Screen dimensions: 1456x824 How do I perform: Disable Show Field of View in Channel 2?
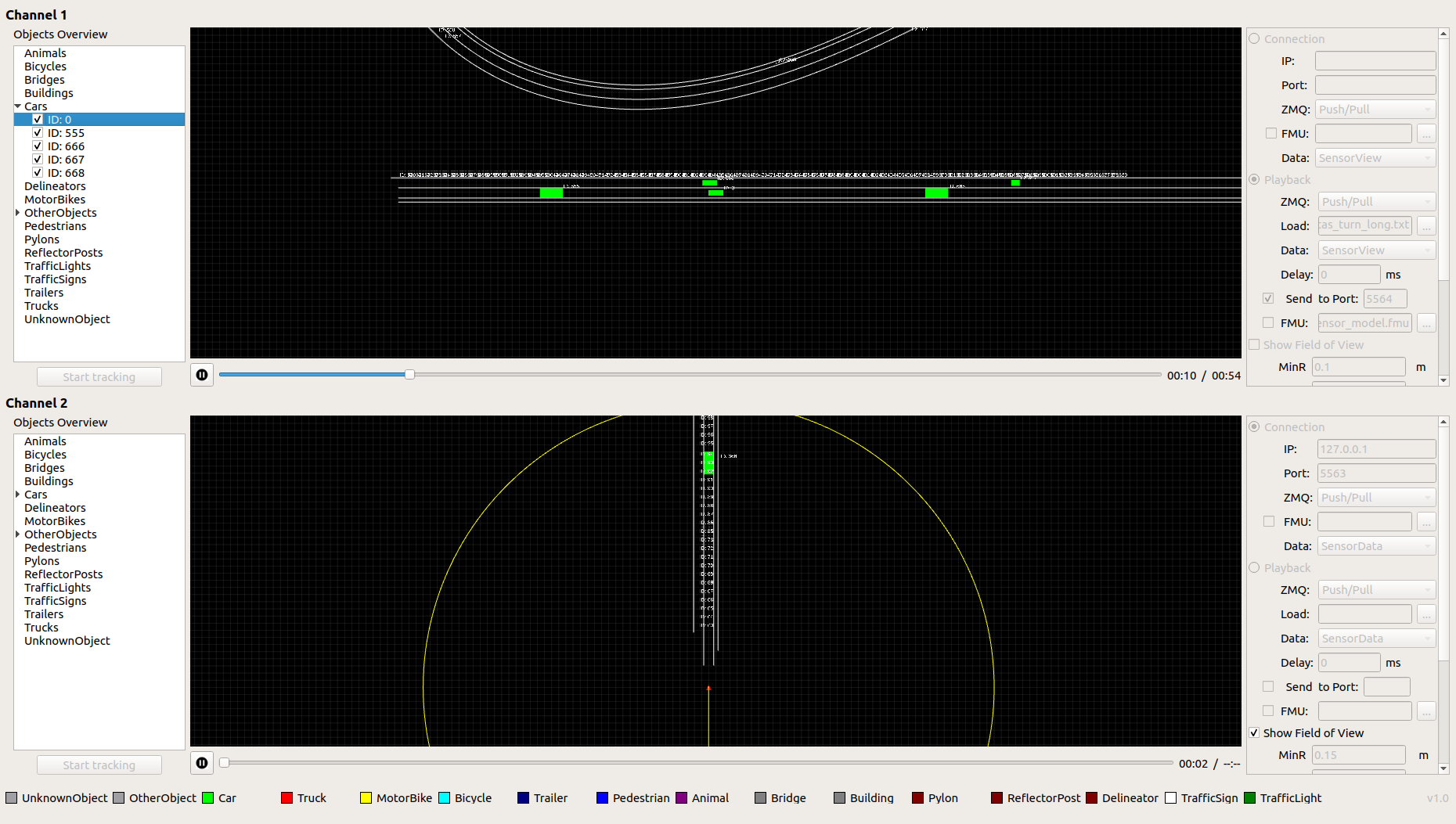point(1254,732)
